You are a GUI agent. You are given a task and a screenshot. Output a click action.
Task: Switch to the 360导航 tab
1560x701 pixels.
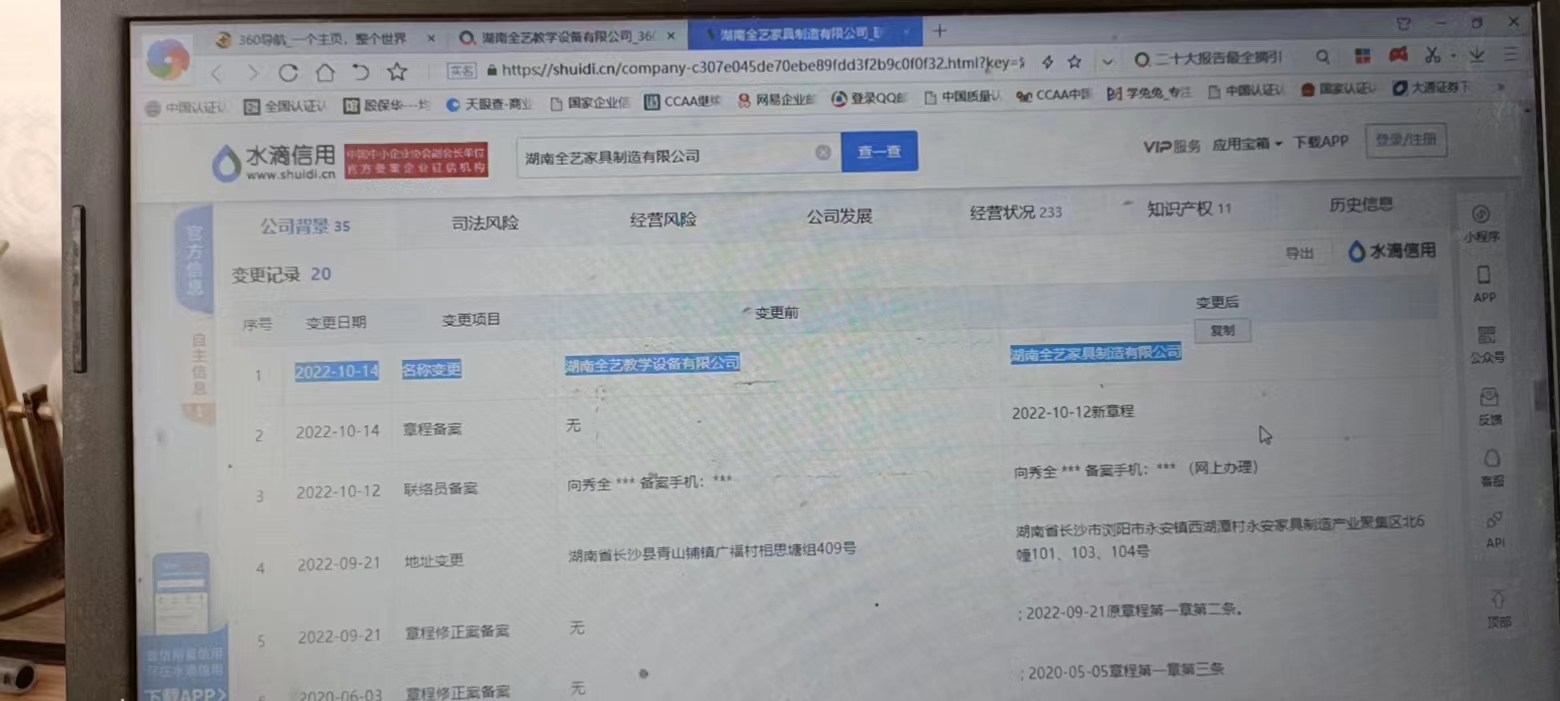[322, 39]
